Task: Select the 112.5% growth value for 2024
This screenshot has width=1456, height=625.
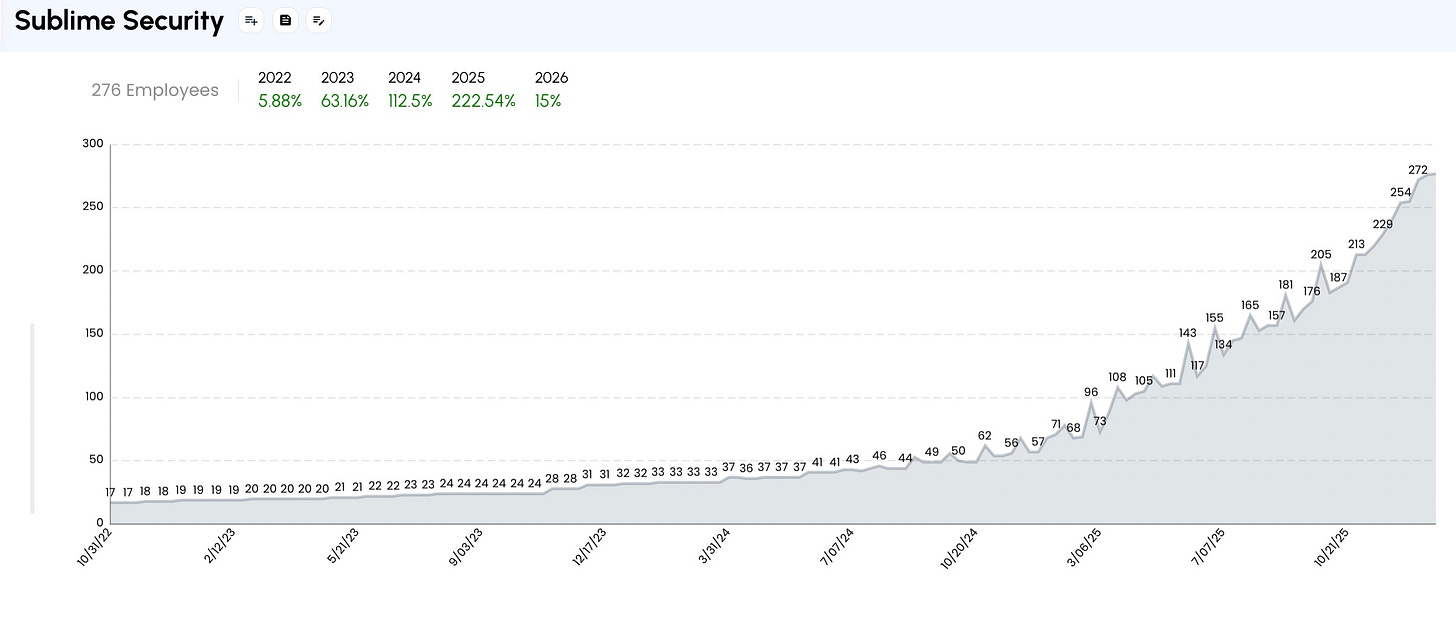Action: point(410,101)
